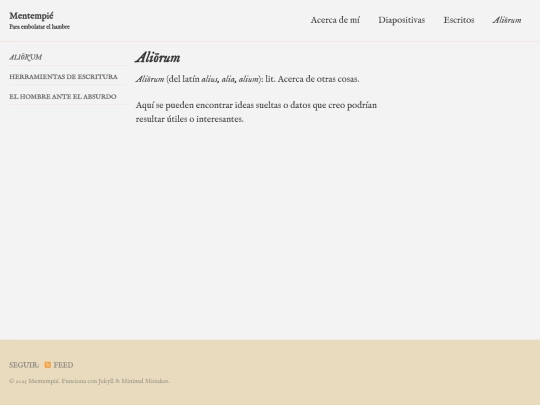
Task: Visit the Jekyll link in the footer
Action: (106, 381)
